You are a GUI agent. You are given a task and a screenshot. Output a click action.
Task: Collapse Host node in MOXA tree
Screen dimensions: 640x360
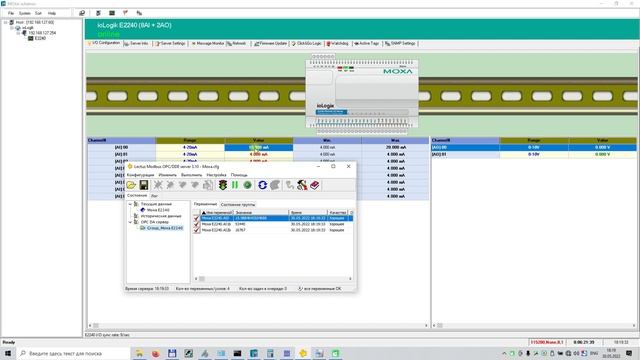point(6,22)
